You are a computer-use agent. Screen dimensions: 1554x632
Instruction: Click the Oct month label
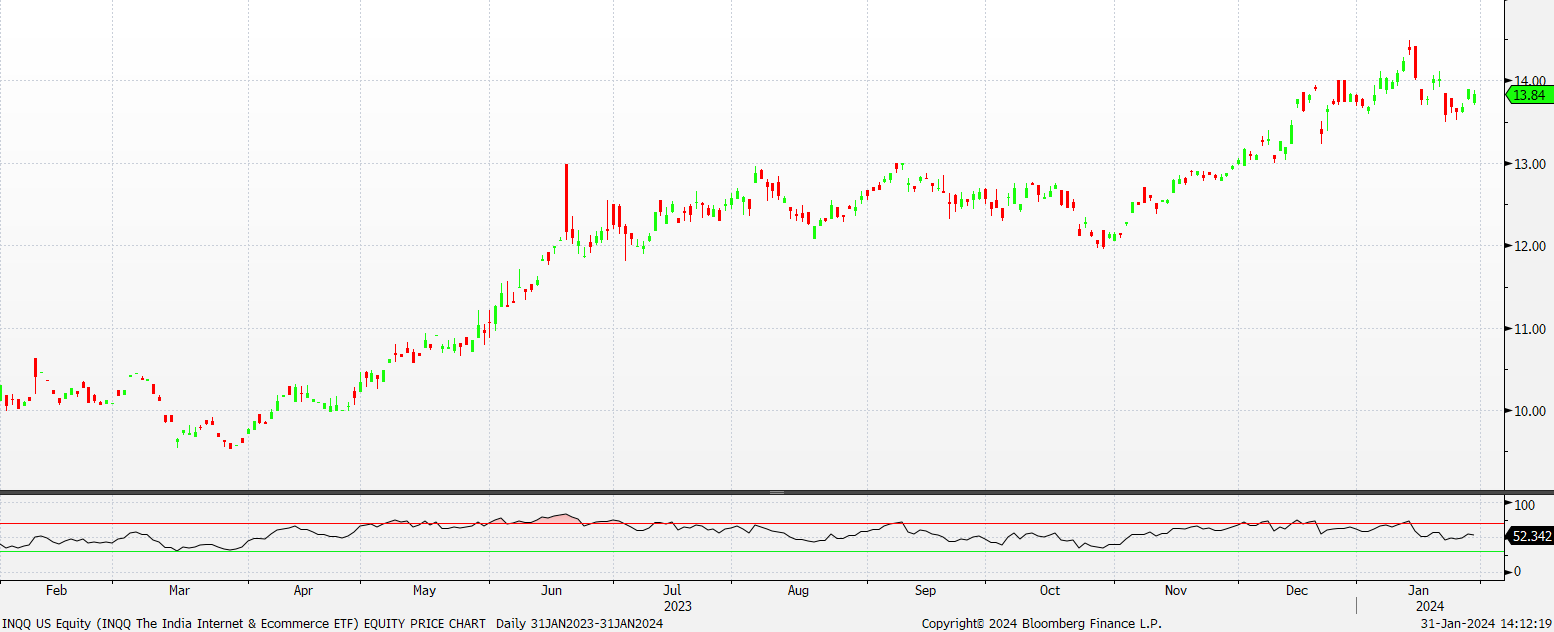point(1049,590)
